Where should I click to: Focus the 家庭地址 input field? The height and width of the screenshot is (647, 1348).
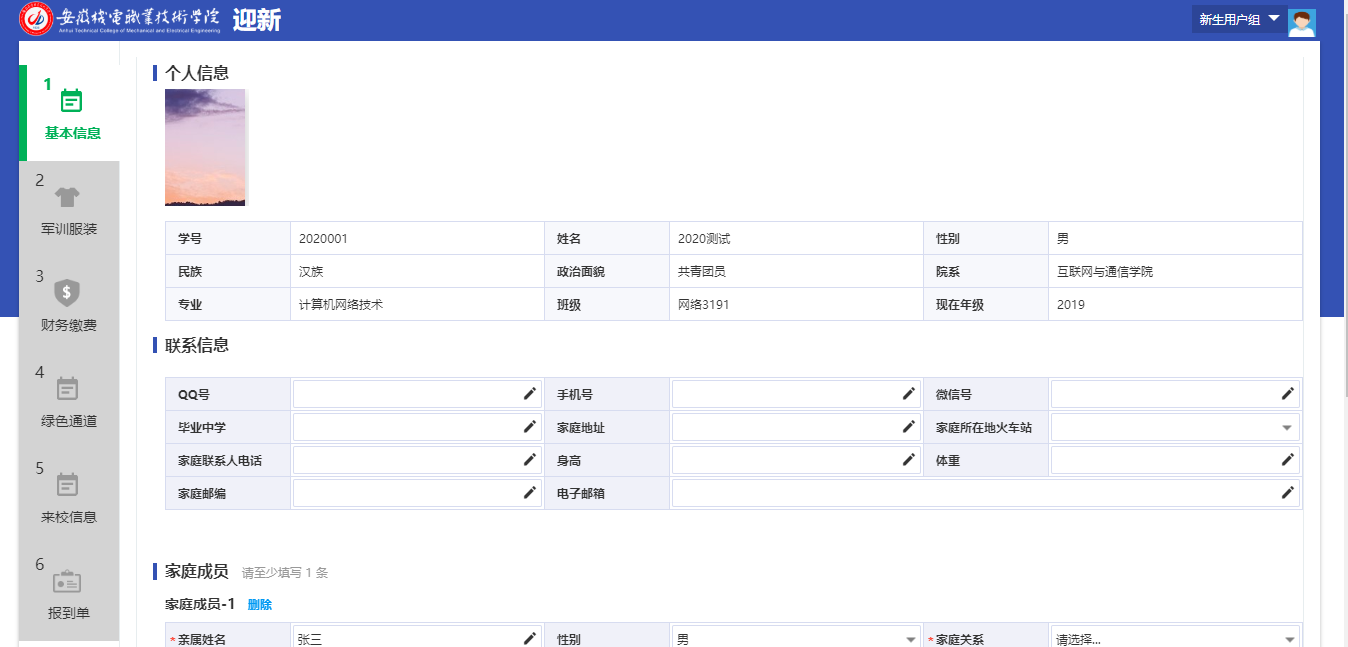[x=796, y=427]
